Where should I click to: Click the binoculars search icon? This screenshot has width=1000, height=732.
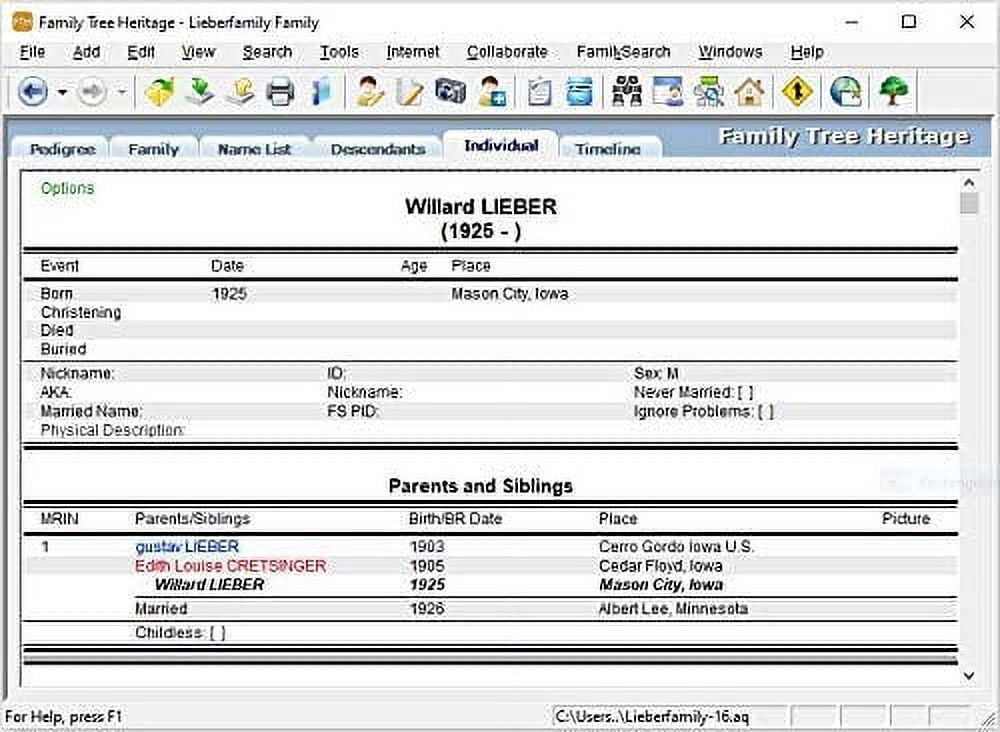click(627, 93)
